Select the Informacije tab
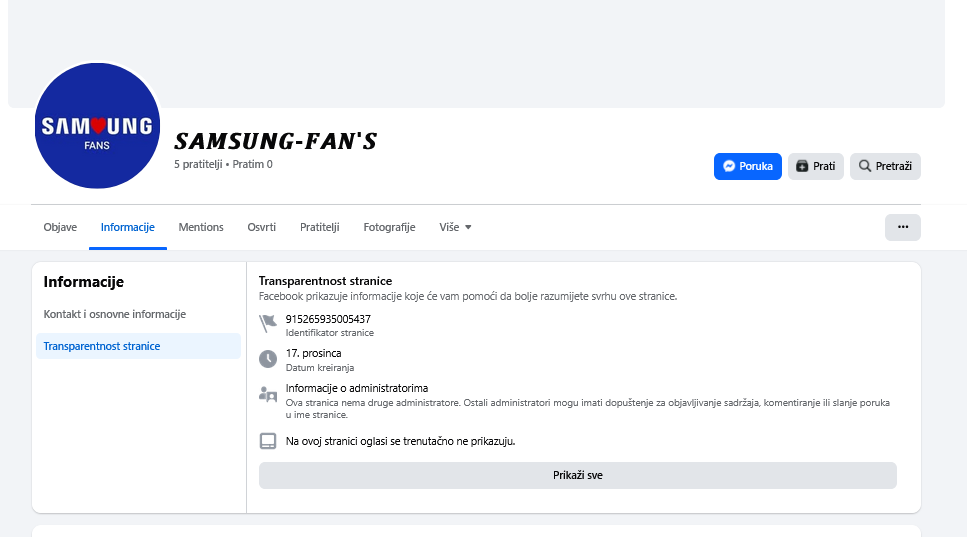 tap(127, 227)
